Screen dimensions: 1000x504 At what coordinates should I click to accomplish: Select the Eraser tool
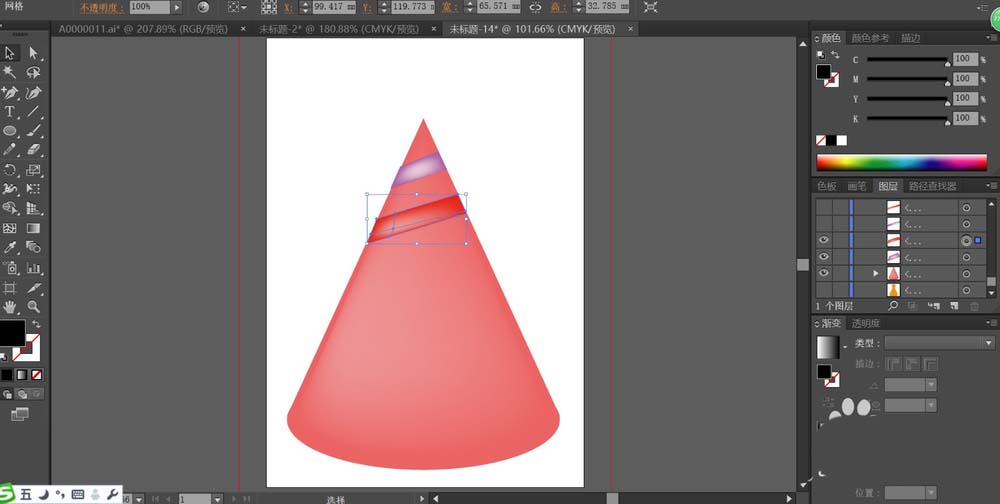33,150
